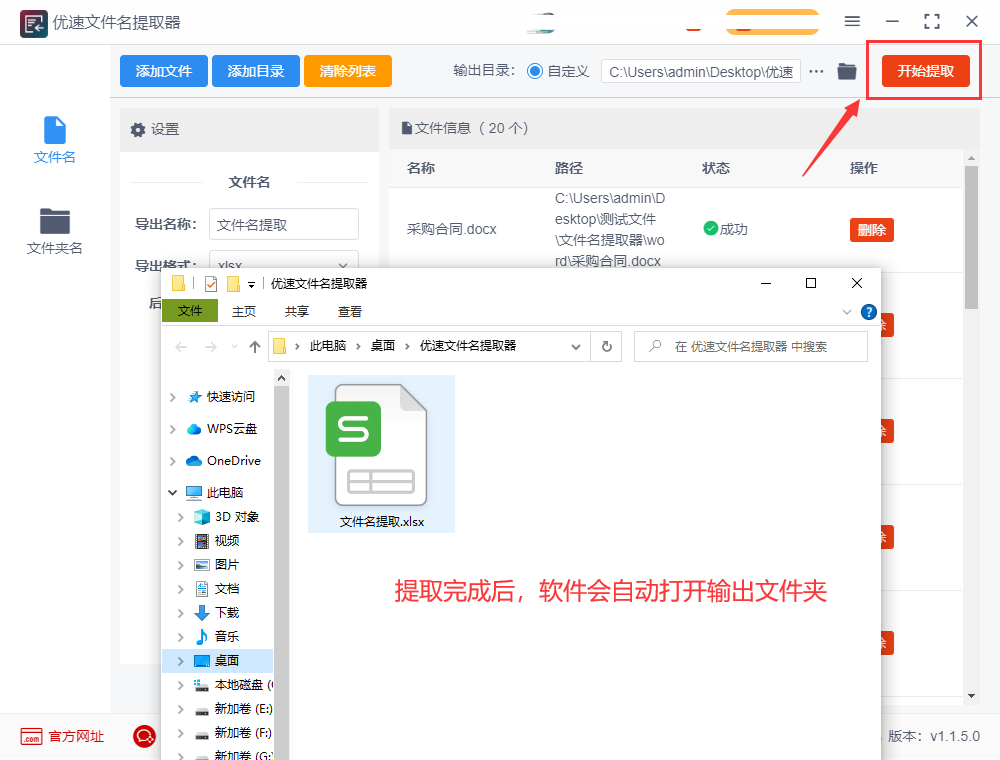Click the Explorer help question mark icon
Image resolution: width=1000 pixels, height=760 pixels.
869,312
